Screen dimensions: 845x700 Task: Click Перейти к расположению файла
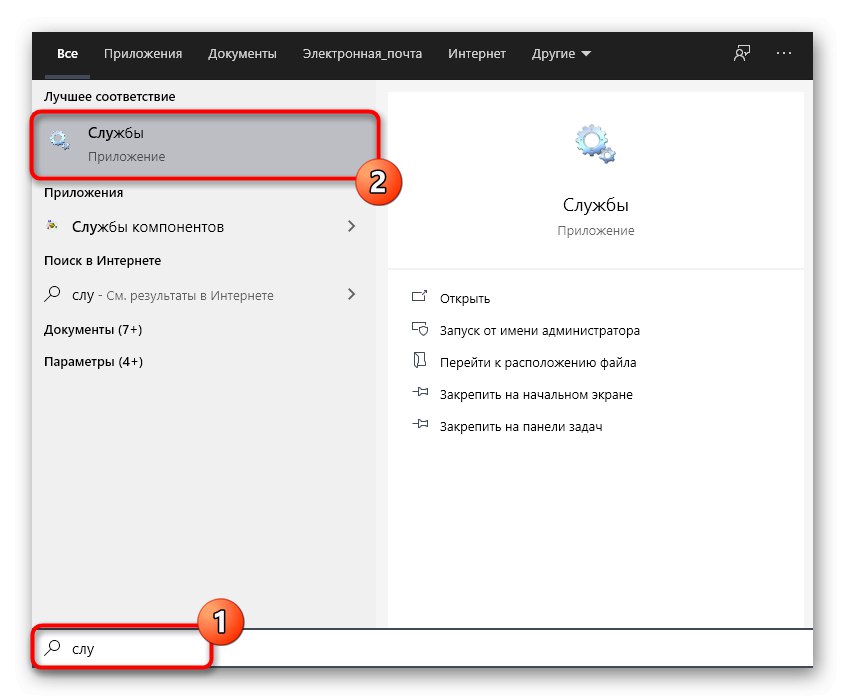point(537,362)
